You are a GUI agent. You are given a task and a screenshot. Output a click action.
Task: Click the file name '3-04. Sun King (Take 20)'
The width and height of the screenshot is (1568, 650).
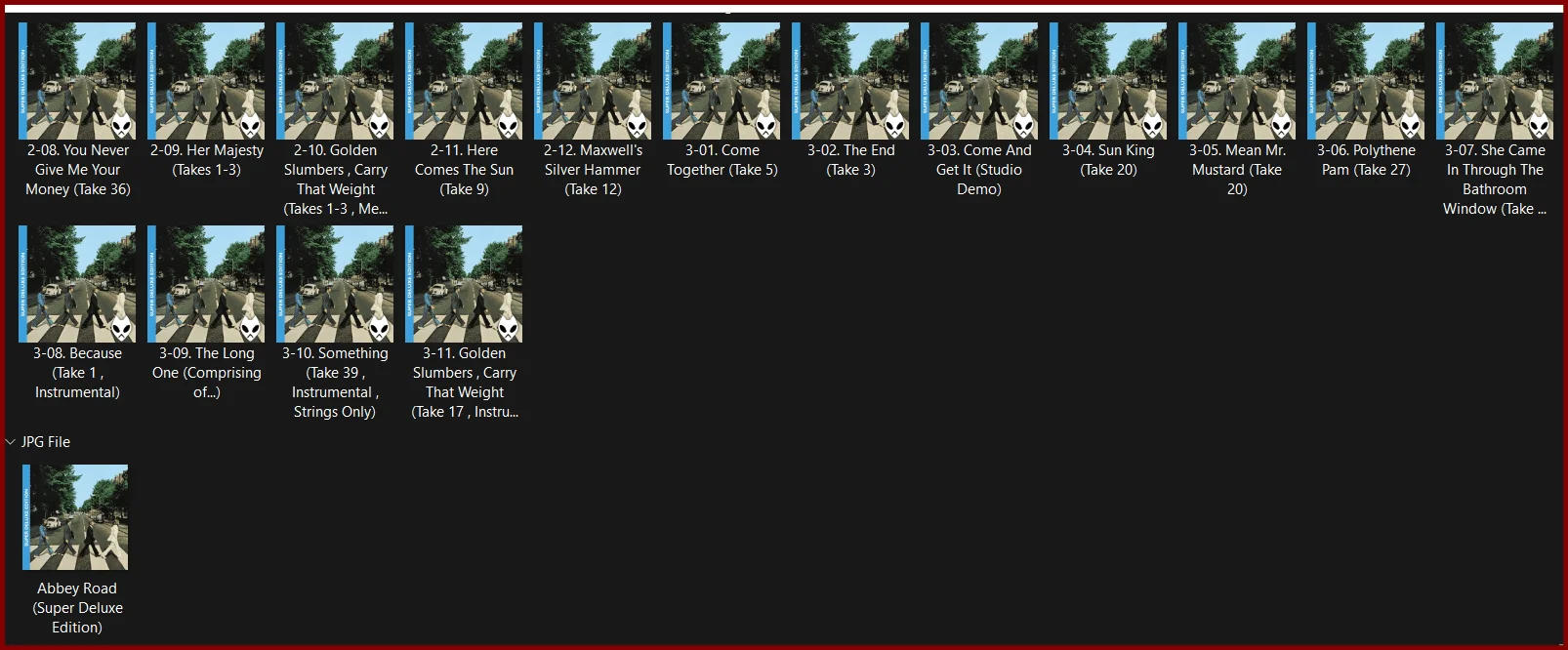1108,160
